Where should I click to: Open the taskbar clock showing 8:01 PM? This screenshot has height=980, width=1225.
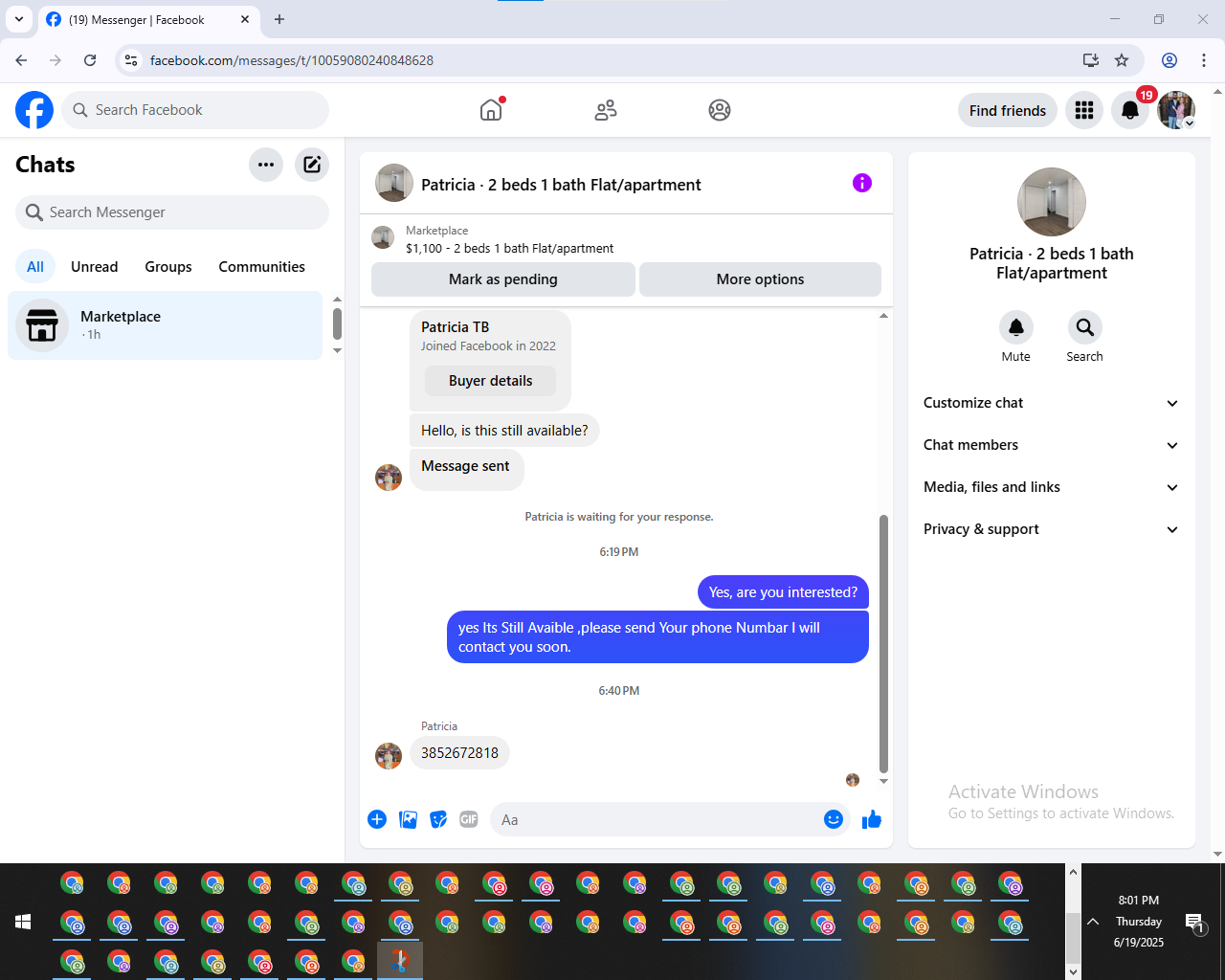click(1139, 922)
